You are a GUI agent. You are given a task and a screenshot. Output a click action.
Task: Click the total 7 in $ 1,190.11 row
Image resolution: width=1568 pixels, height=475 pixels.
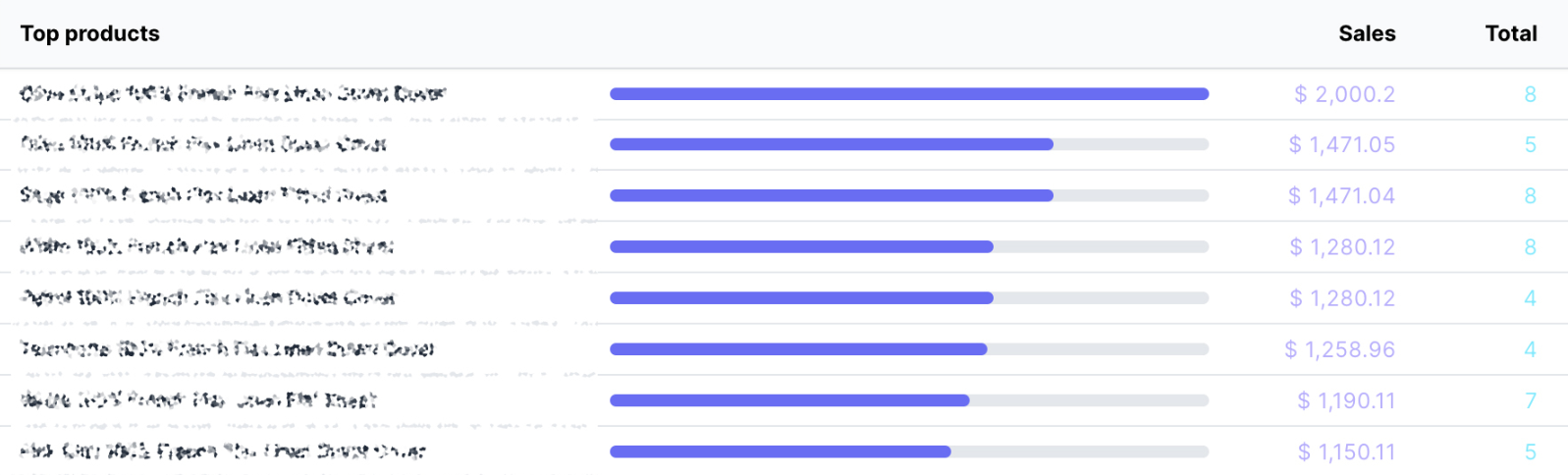(x=1530, y=400)
